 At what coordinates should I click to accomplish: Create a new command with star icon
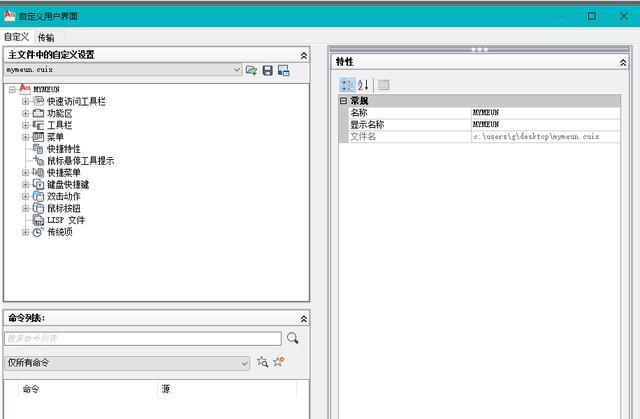tap(279, 361)
